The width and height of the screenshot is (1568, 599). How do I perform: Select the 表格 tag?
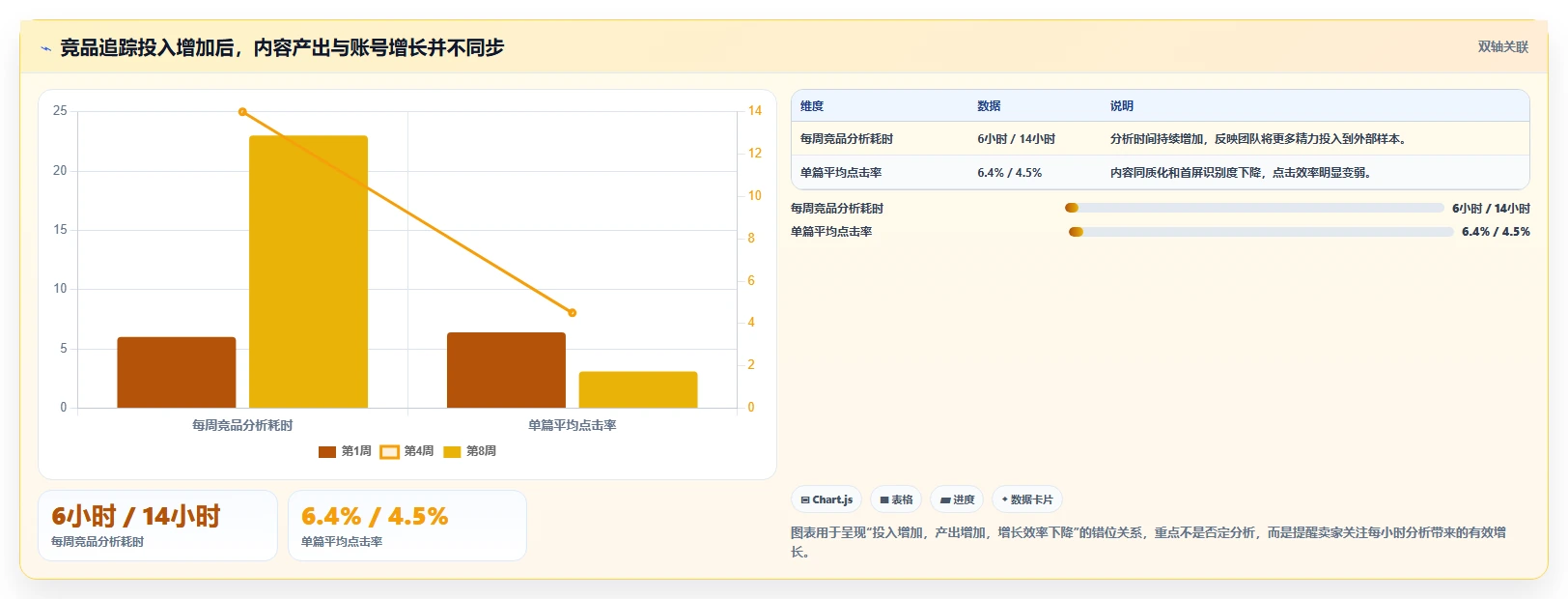pyautogui.click(x=896, y=499)
